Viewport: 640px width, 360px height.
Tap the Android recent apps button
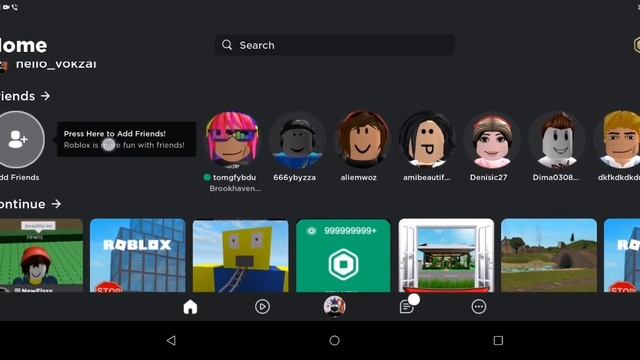pyautogui.click(x=498, y=340)
